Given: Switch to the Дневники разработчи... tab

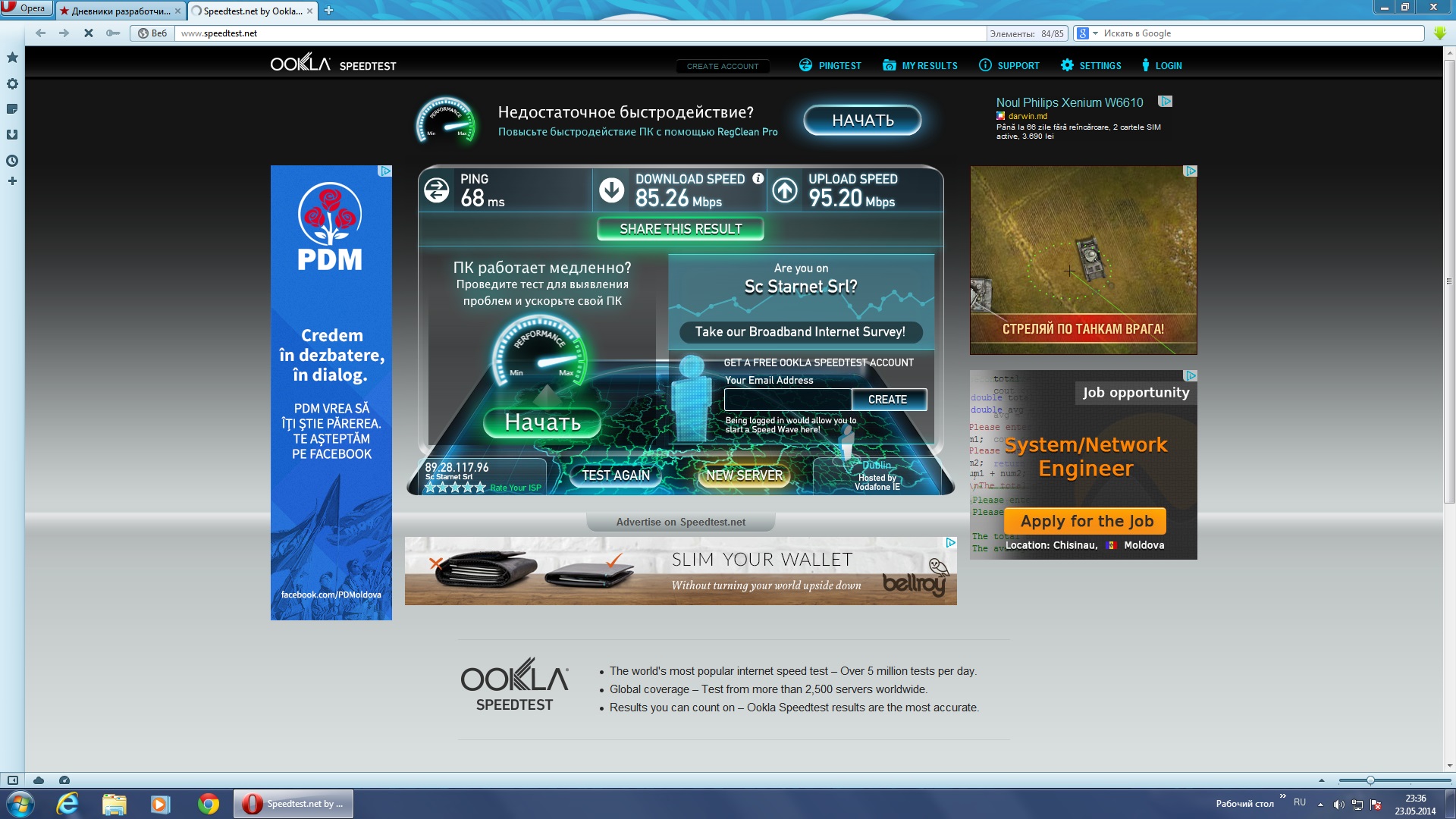Looking at the screenshot, I should 120,11.
